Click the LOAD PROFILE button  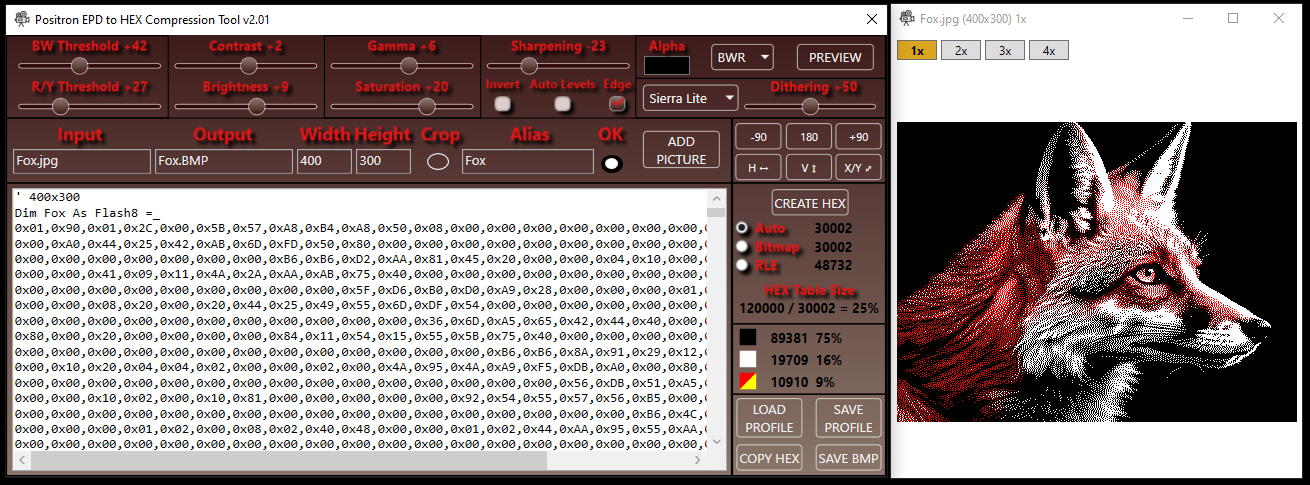[x=768, y=418]
